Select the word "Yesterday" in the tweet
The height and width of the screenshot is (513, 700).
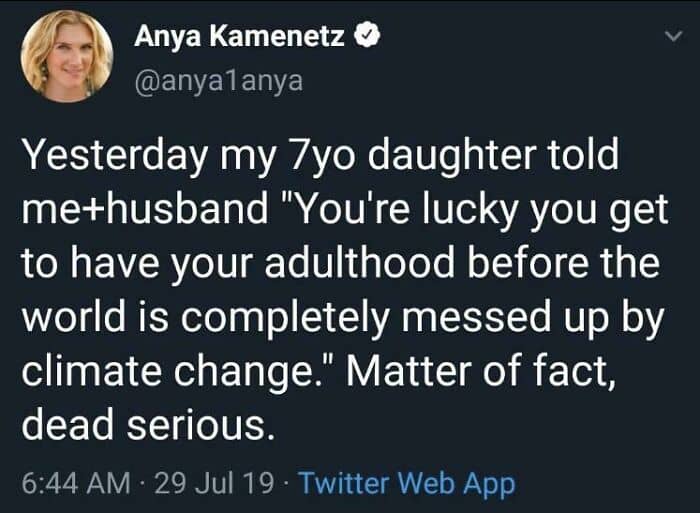(115, 157)
